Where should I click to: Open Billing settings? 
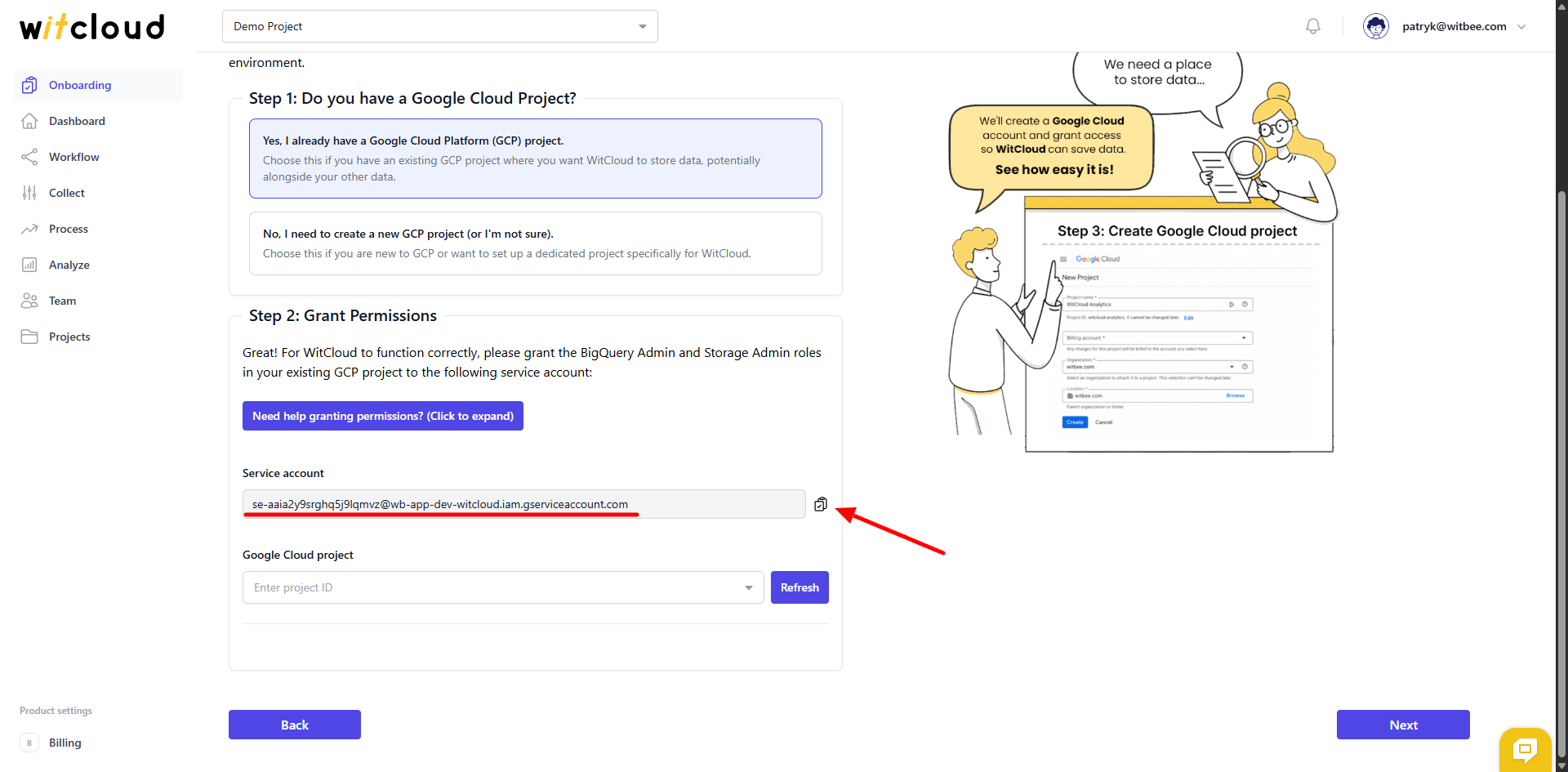(98, 743)
